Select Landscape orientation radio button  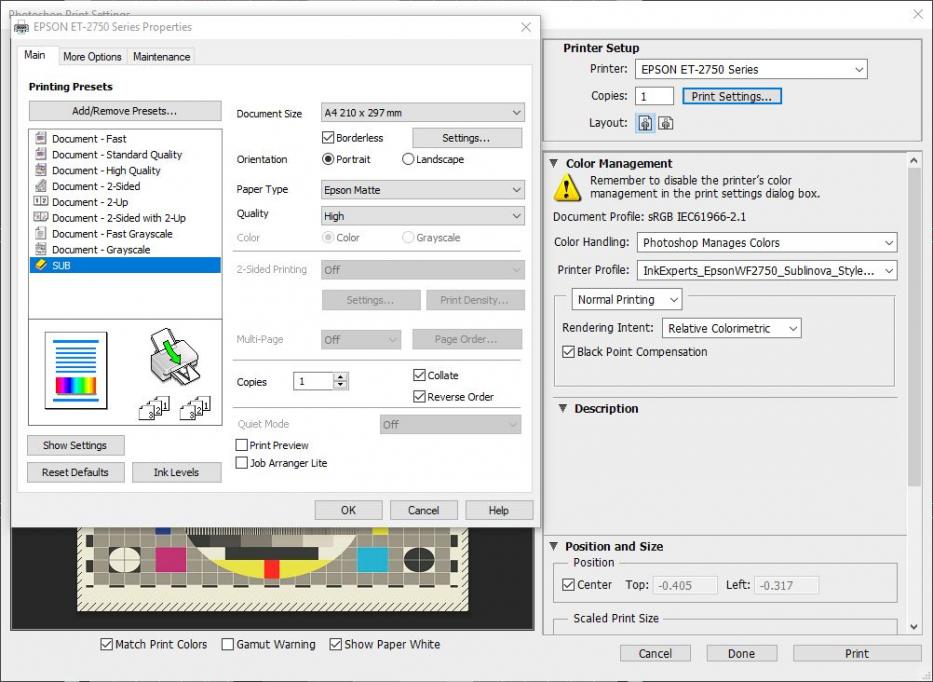tap(408, 159)
